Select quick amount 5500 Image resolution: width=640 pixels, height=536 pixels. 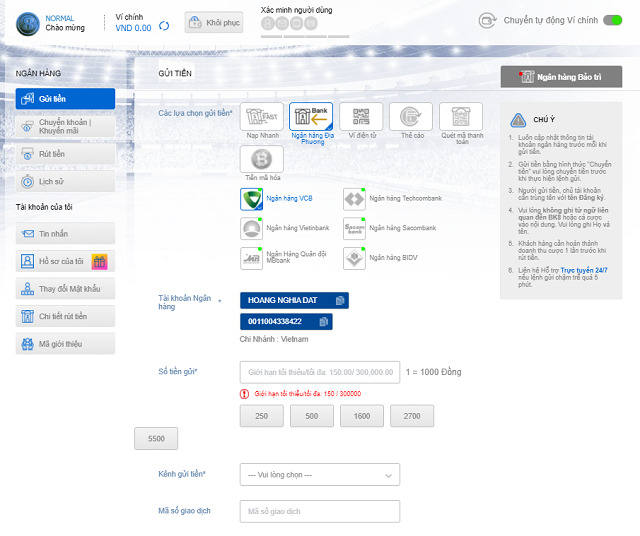click(x=156, y=438)
